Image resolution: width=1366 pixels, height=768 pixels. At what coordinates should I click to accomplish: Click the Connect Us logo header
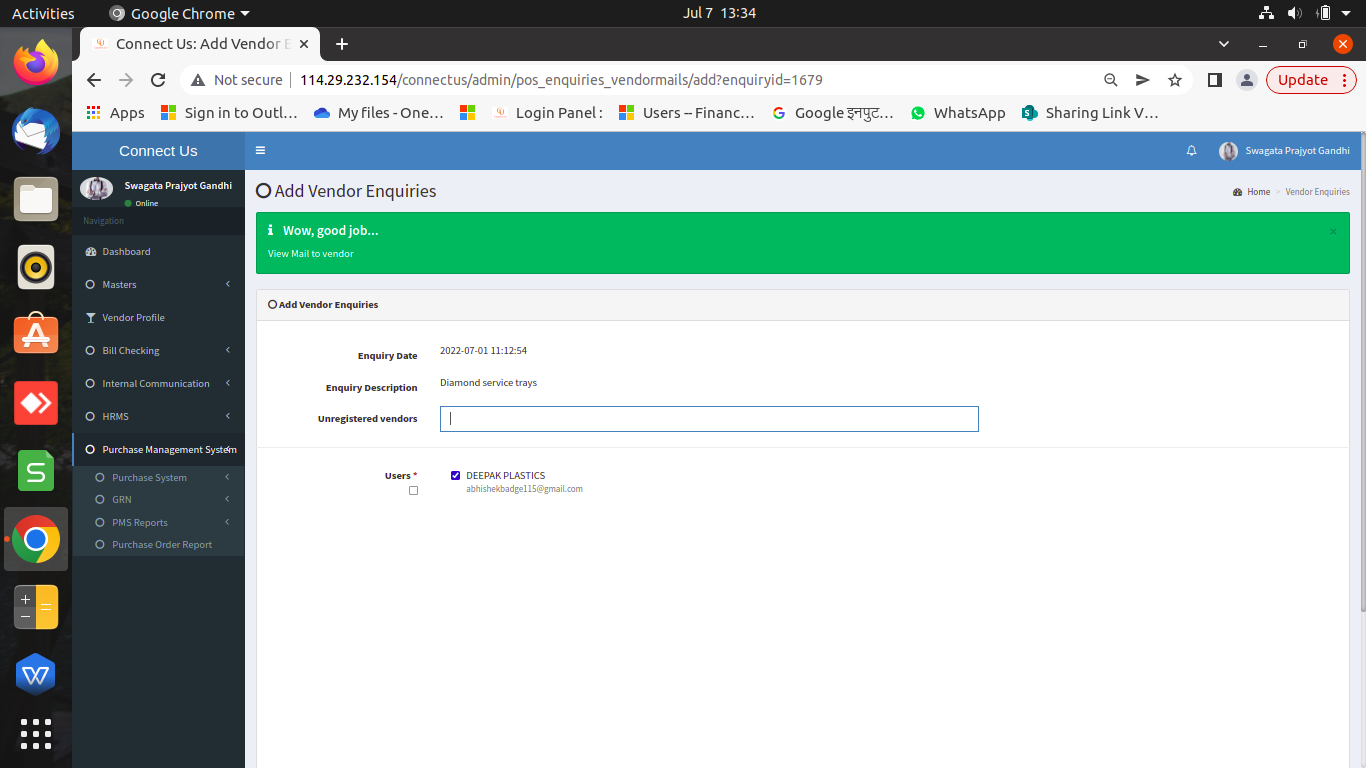(158, 151)
